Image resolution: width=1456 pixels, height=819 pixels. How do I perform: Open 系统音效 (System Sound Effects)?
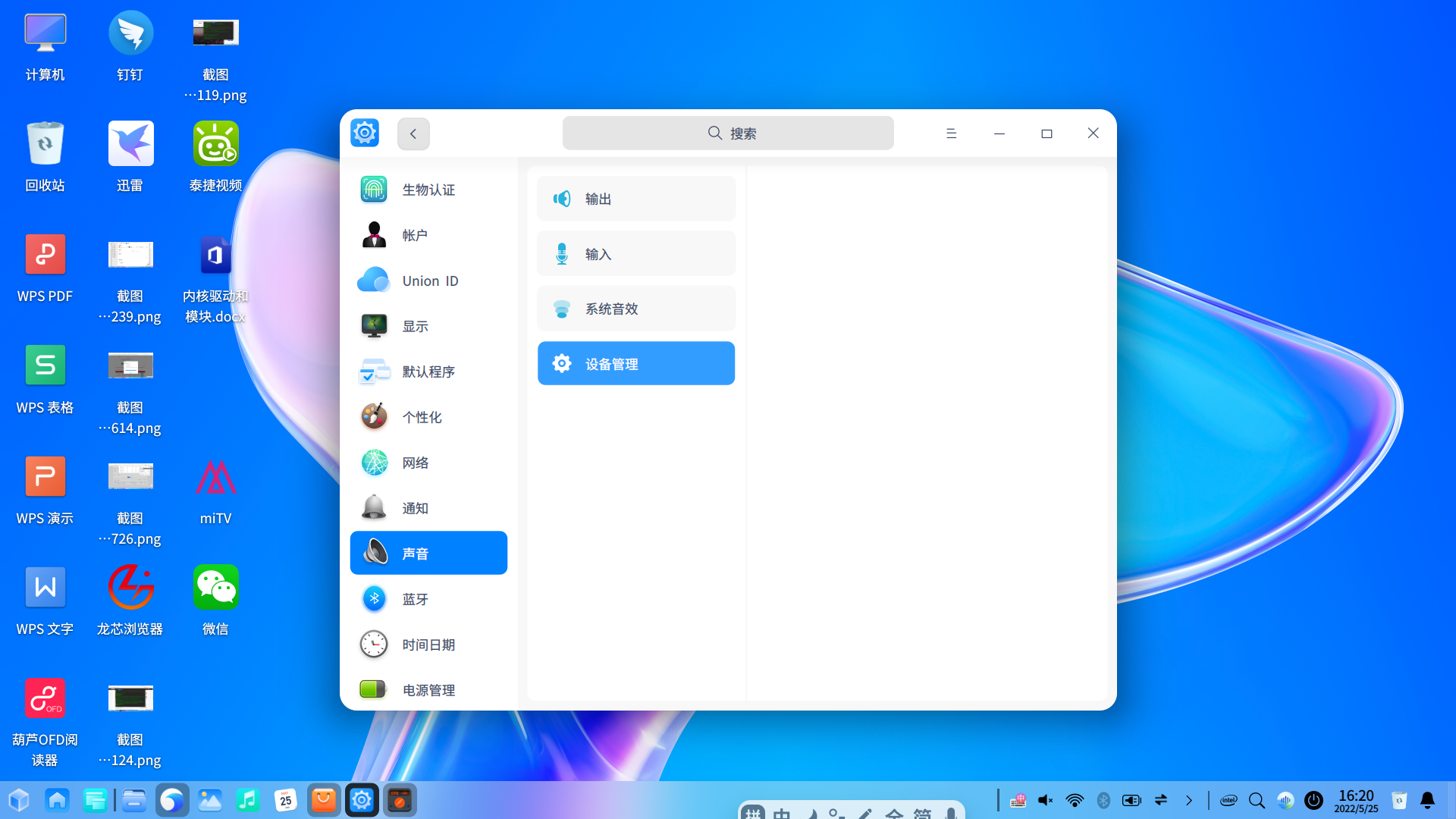(636, 309)
